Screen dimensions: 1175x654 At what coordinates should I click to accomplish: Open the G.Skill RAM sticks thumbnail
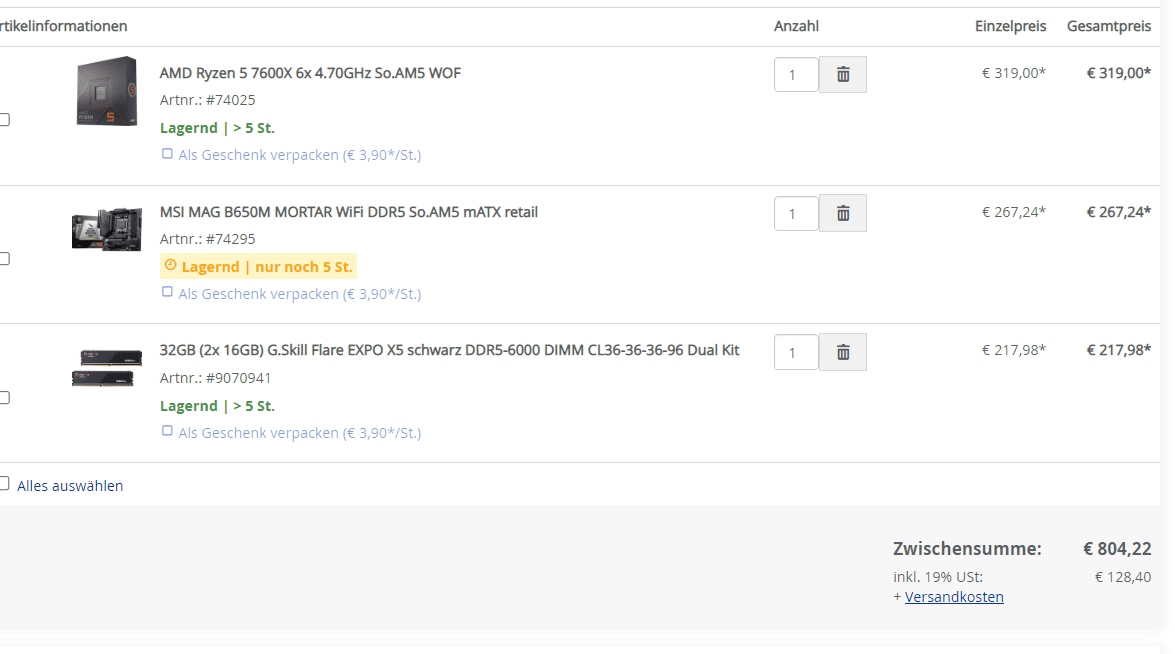coord(106,367)
